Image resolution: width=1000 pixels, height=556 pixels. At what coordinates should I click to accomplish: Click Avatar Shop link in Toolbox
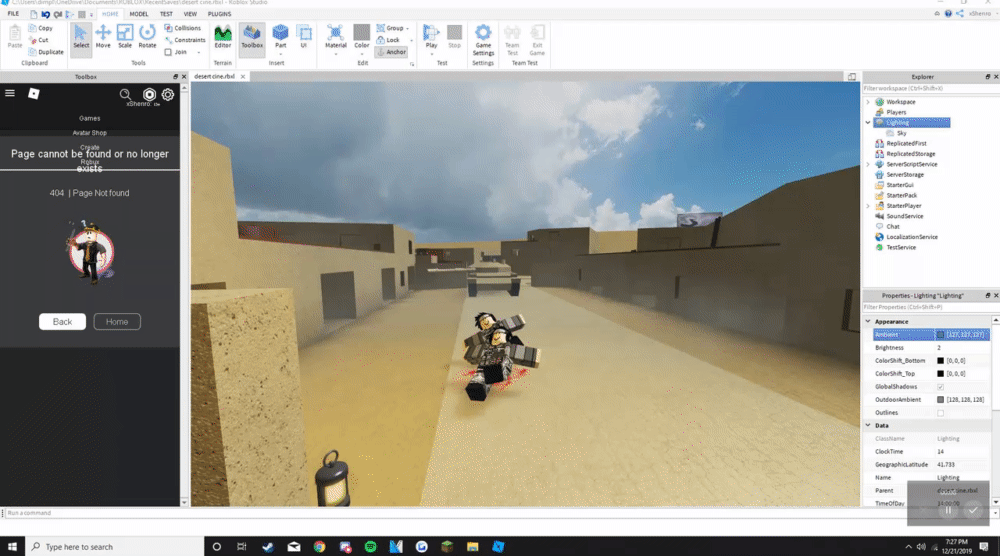(x=89, y=133)
